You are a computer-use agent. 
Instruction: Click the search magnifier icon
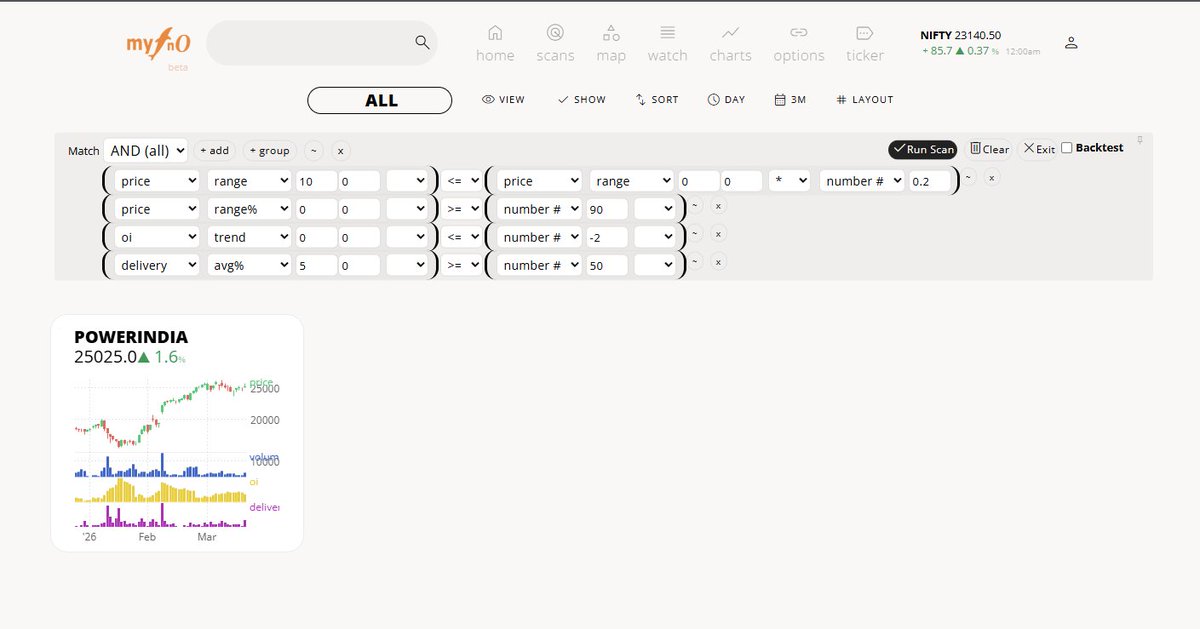422,42
